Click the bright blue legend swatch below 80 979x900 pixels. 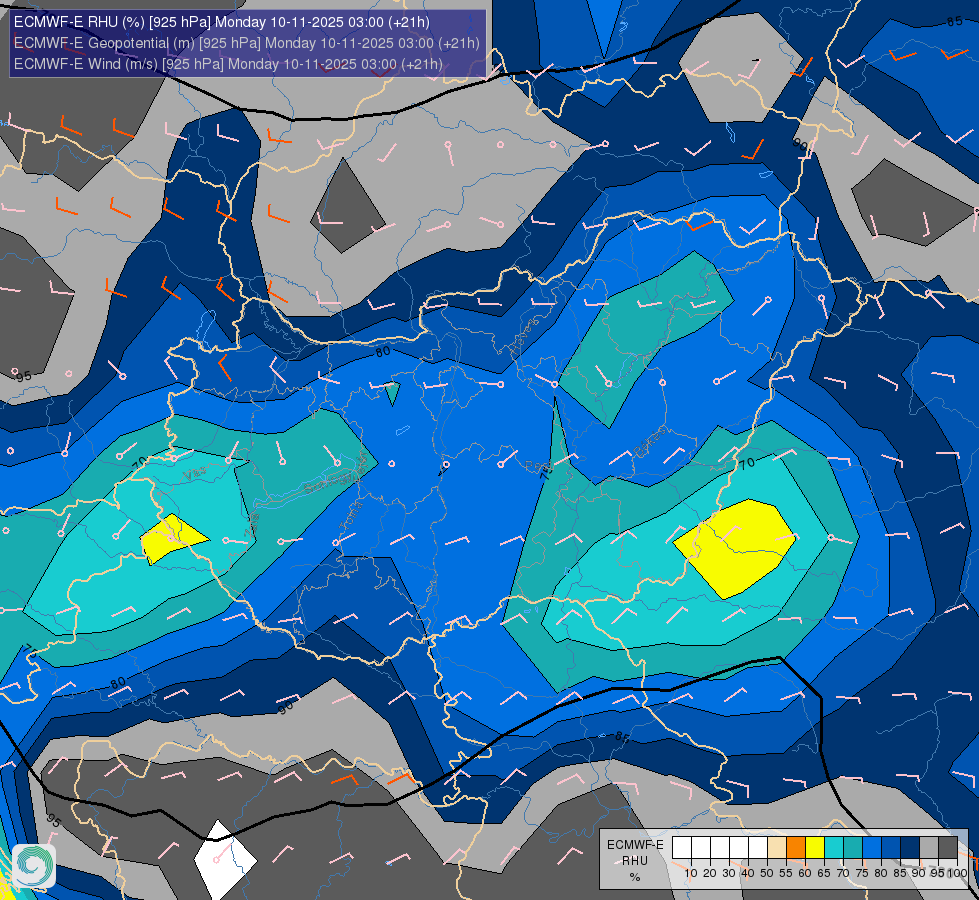tap(872, 848)
